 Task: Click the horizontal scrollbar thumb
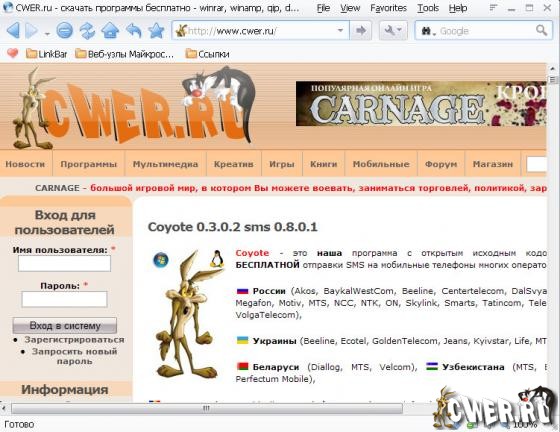(206, 408)
